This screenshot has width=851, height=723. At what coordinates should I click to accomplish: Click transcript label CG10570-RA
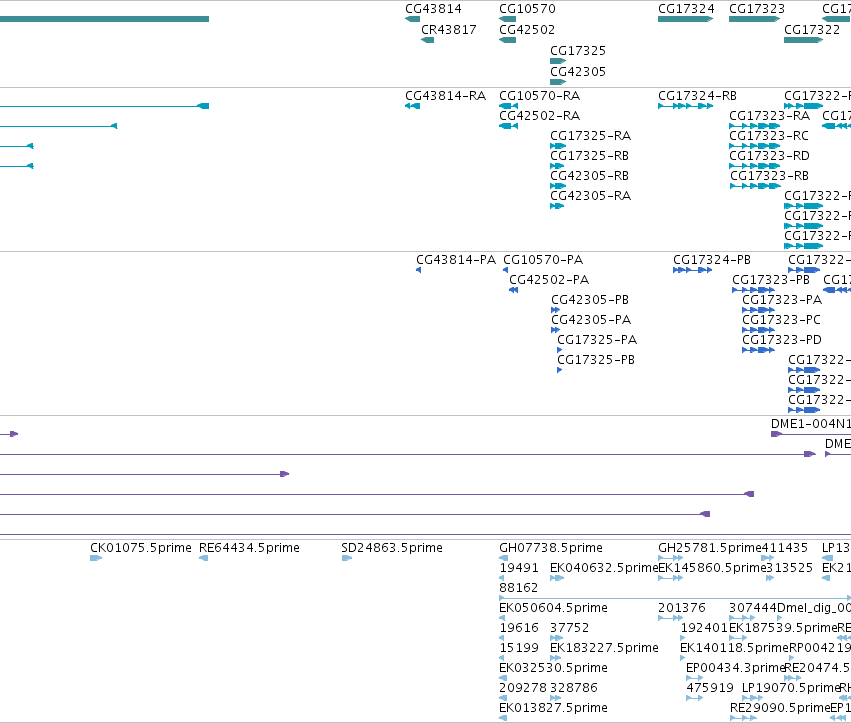(539, 96)
